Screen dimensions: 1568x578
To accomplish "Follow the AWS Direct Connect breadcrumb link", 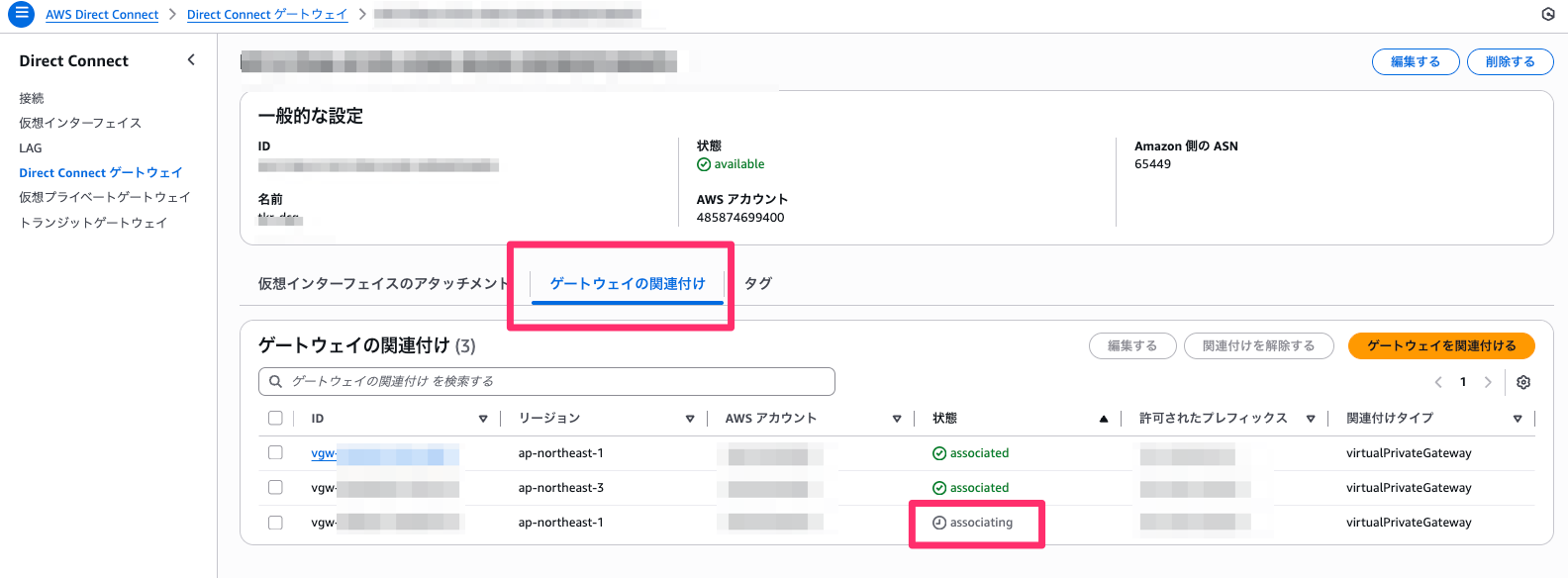I will 102,15.
